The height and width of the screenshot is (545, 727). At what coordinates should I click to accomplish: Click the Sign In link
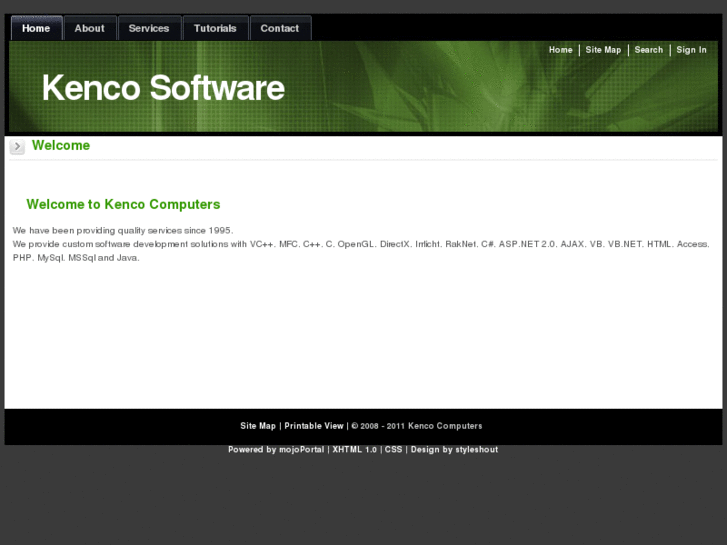[691, 50]
